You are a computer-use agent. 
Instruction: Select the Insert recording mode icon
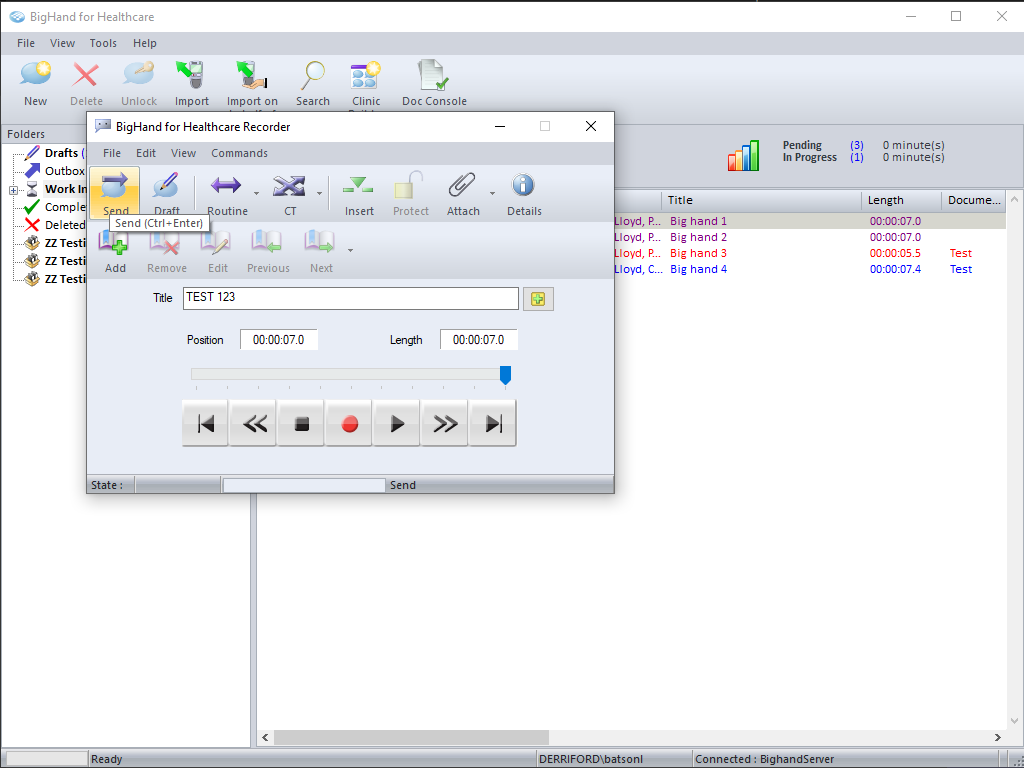359,186
